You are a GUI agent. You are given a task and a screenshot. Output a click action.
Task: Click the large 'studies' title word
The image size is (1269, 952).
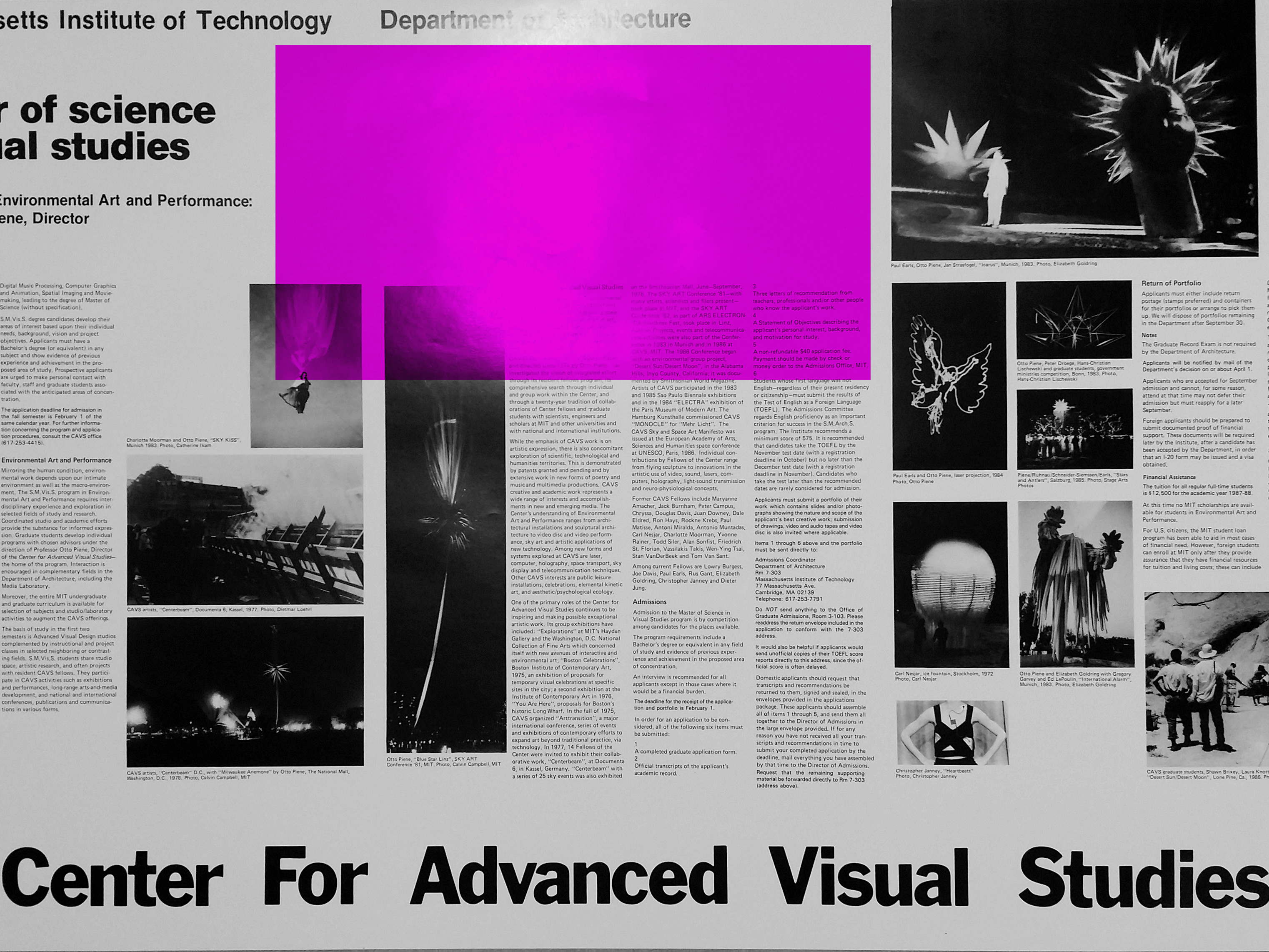coord(120,147)
